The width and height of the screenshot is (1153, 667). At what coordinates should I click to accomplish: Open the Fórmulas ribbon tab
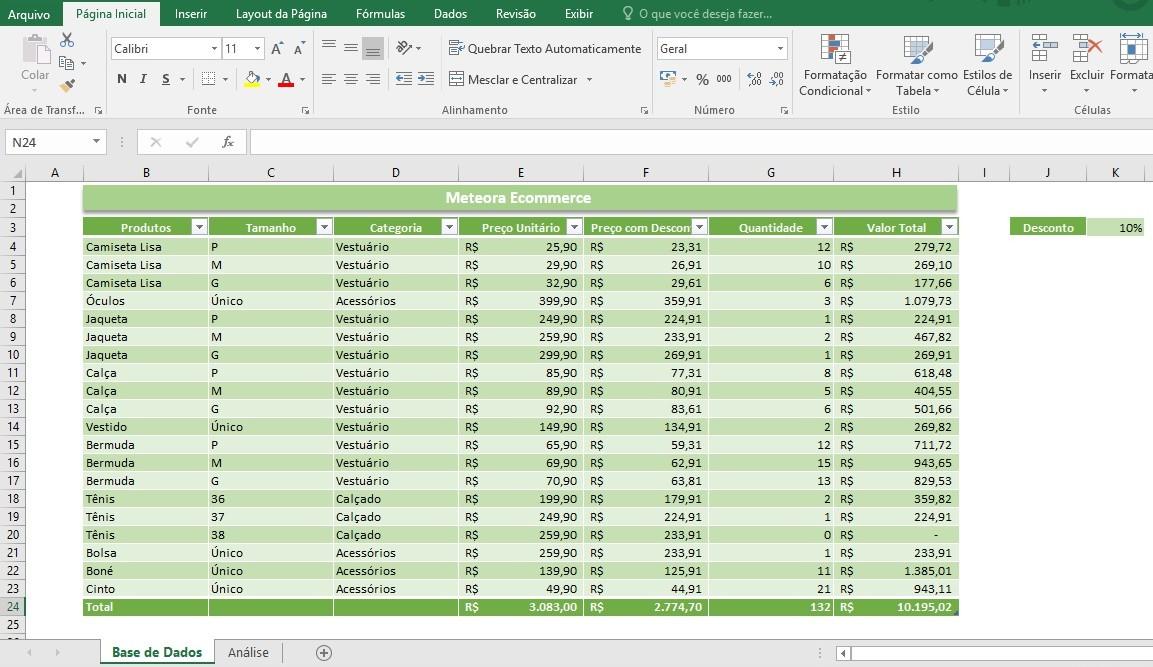[380, 14]
